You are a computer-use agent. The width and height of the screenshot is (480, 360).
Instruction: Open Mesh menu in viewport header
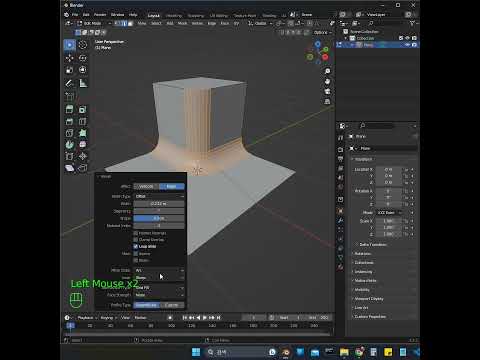(182, 23)
